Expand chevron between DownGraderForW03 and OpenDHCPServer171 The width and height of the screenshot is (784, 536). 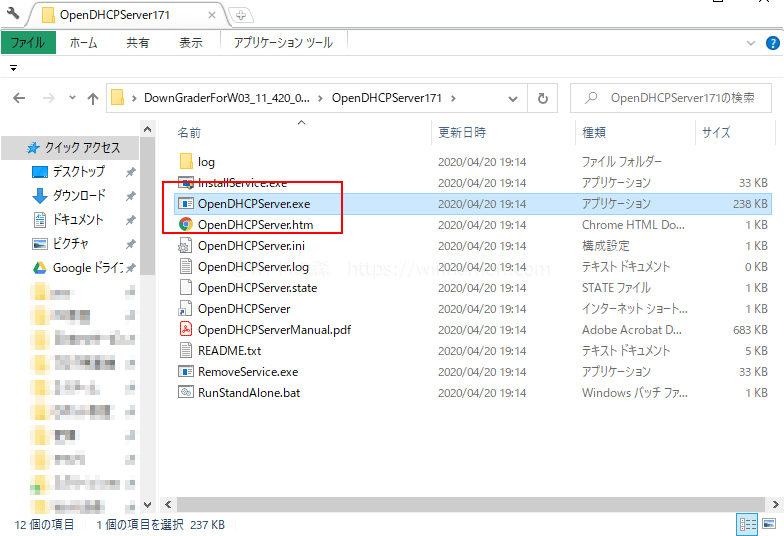pos(320,98)
